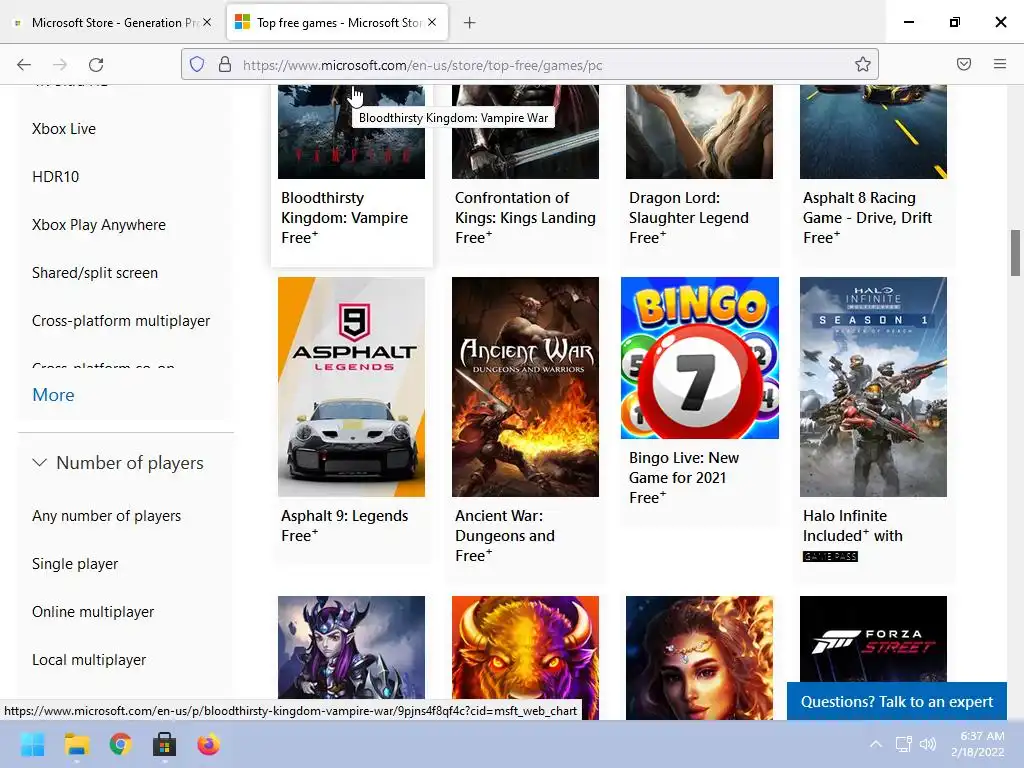Open the tracking protection shield icon
This screenshot has width=1024, height=768.
click(x=197, y=64)
